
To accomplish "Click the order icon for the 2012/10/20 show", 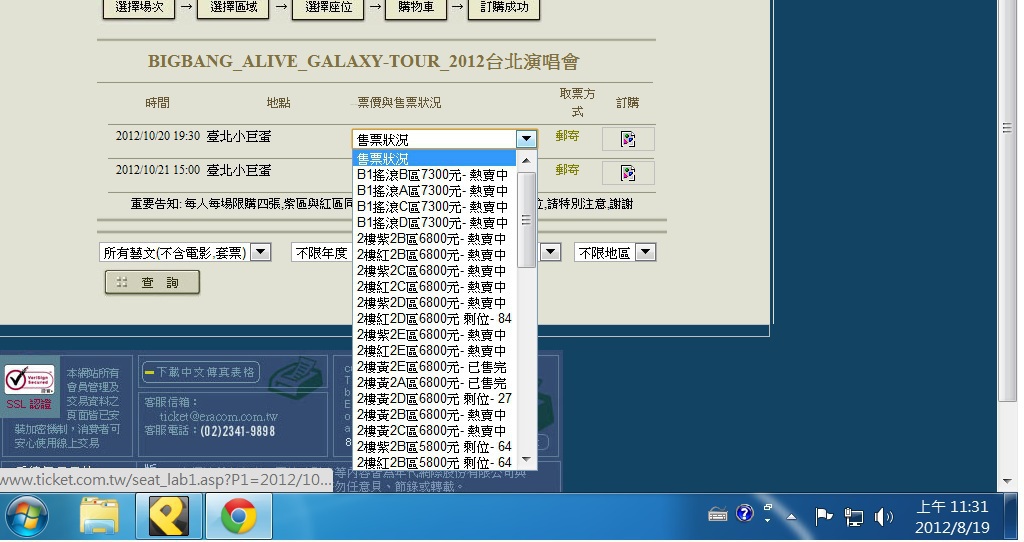I will point(628,139).
